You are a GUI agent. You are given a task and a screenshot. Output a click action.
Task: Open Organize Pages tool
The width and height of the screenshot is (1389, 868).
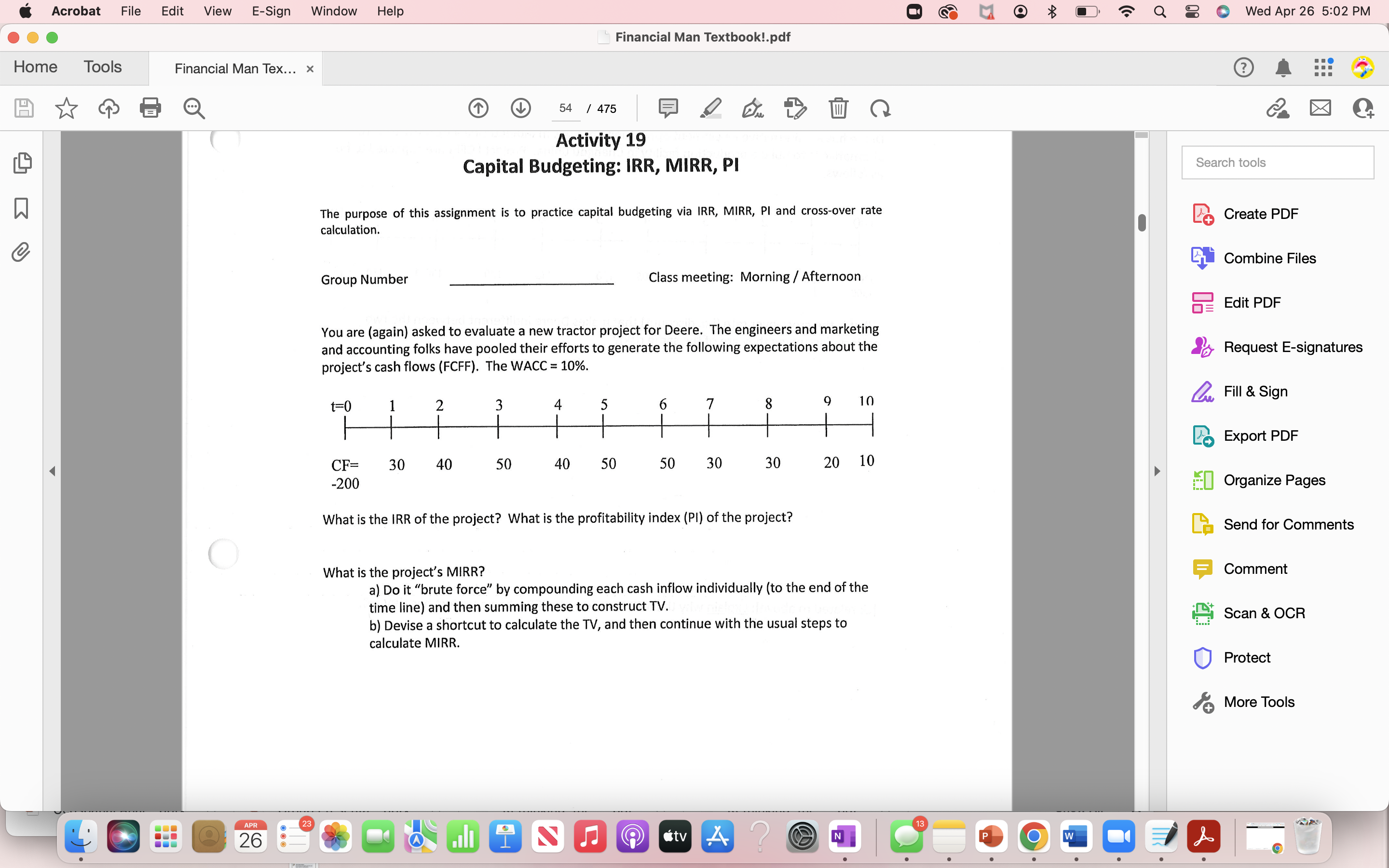click(1275, 480)
